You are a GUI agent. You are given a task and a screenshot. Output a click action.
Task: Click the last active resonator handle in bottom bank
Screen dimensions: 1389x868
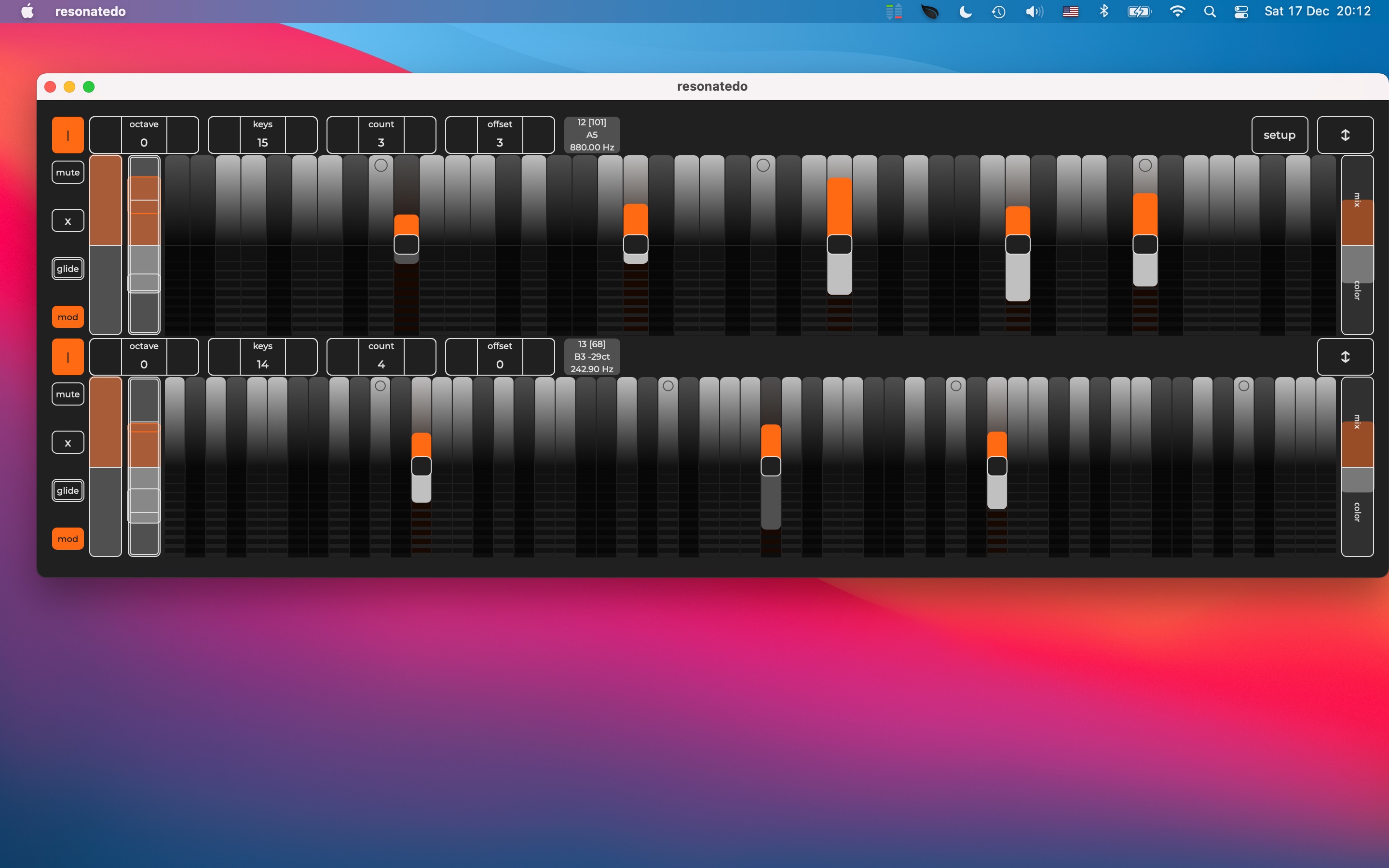tap(997, 466)
